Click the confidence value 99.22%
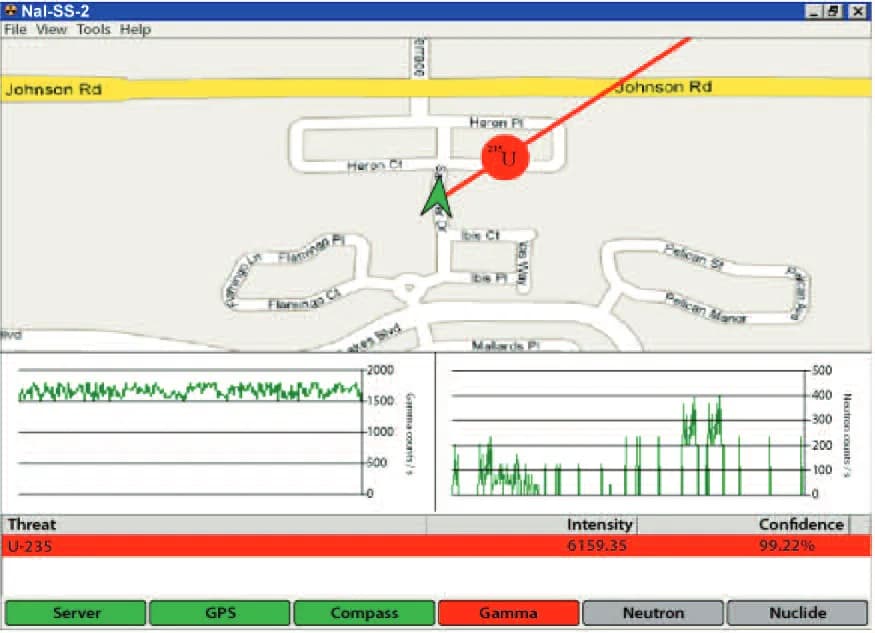Image resolution: width=875 pixels, height=633 pixels. coord(786,545)
